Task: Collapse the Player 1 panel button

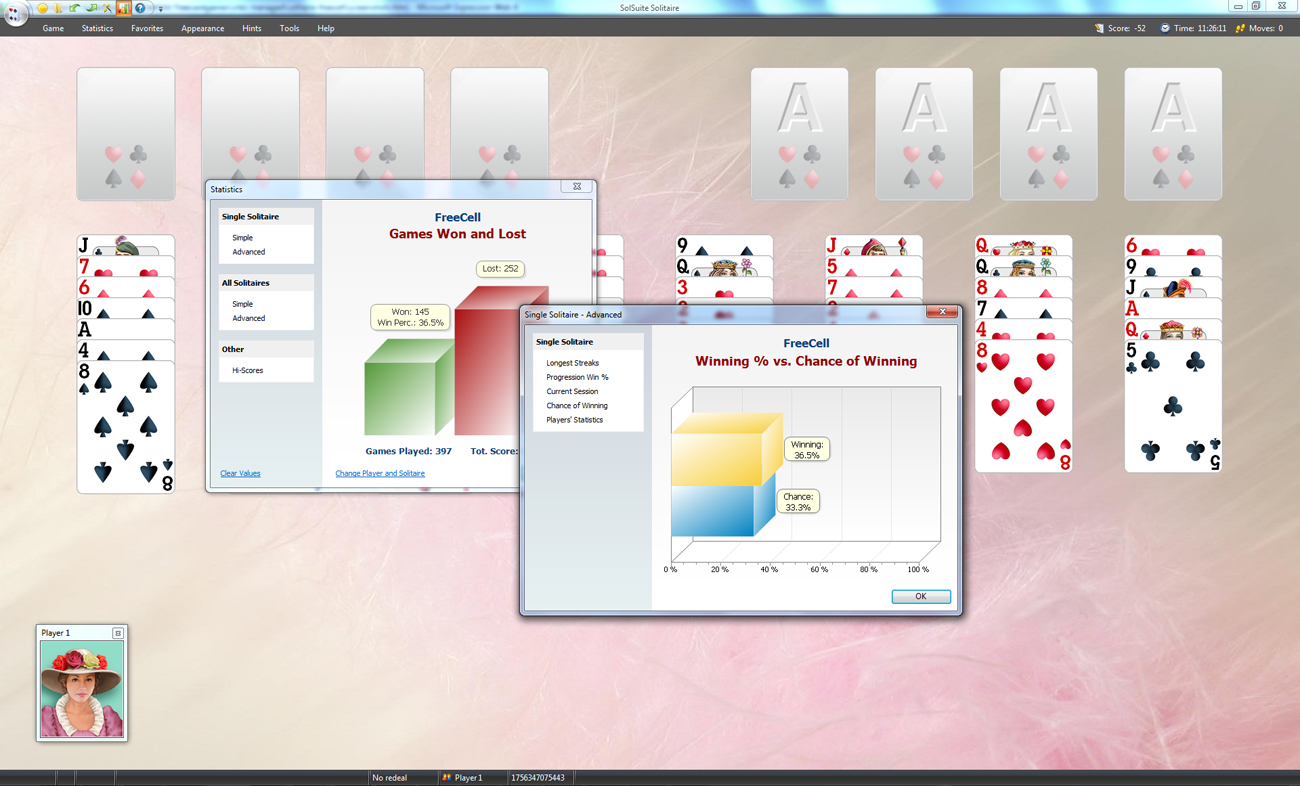Action: [117, 633]
